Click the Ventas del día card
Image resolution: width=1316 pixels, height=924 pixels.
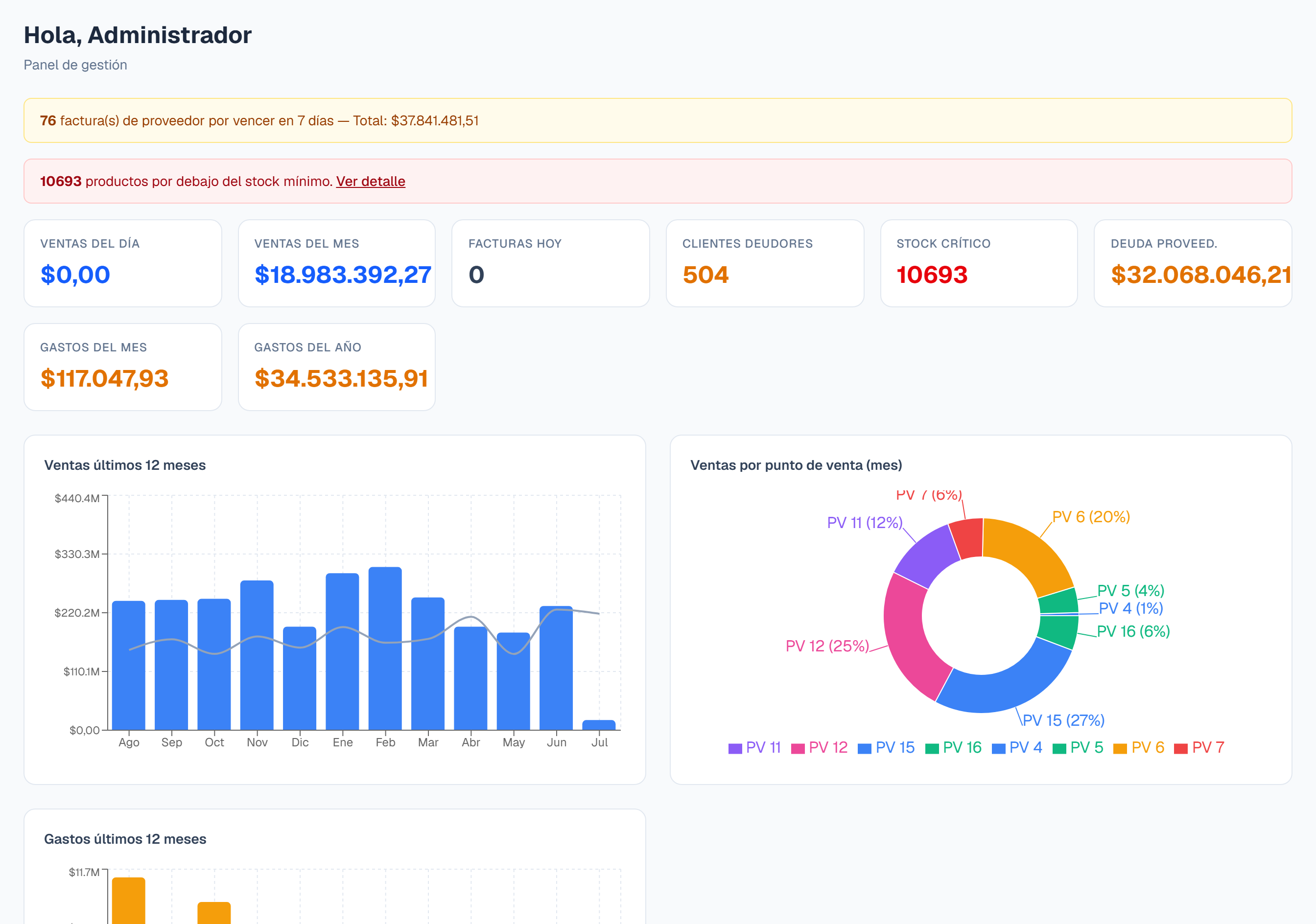(123, 263)
